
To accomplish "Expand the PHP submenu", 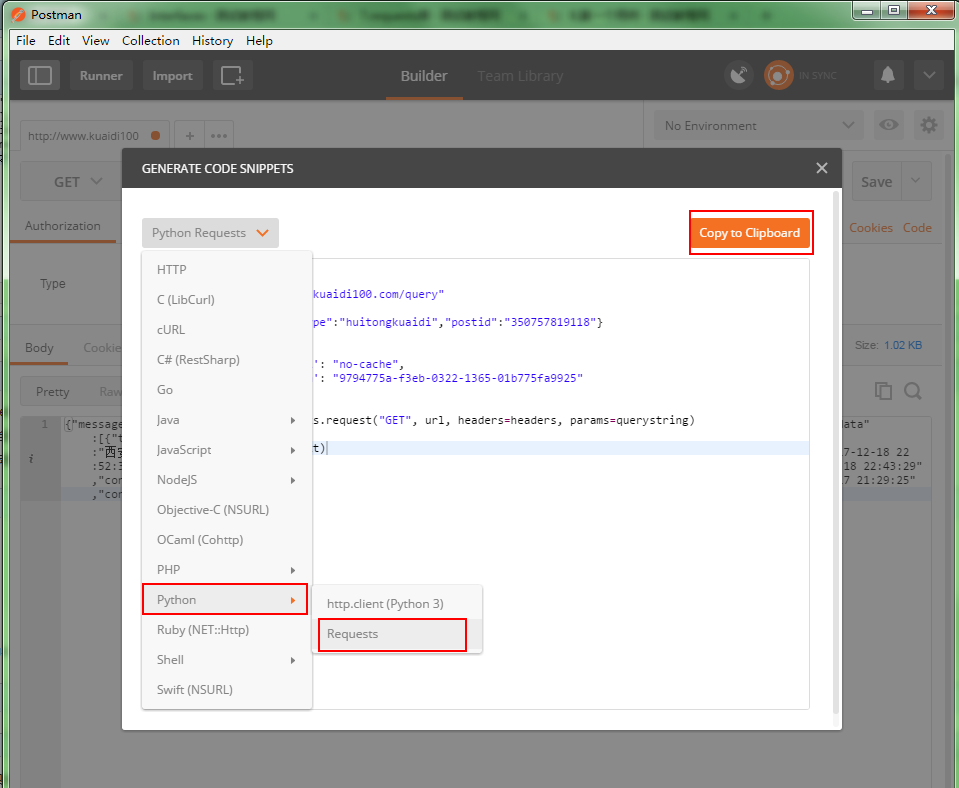I will click(226, 570).
